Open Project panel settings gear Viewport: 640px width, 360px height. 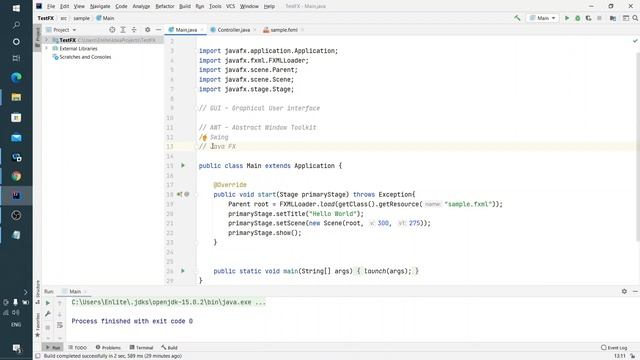coord(147,30)
